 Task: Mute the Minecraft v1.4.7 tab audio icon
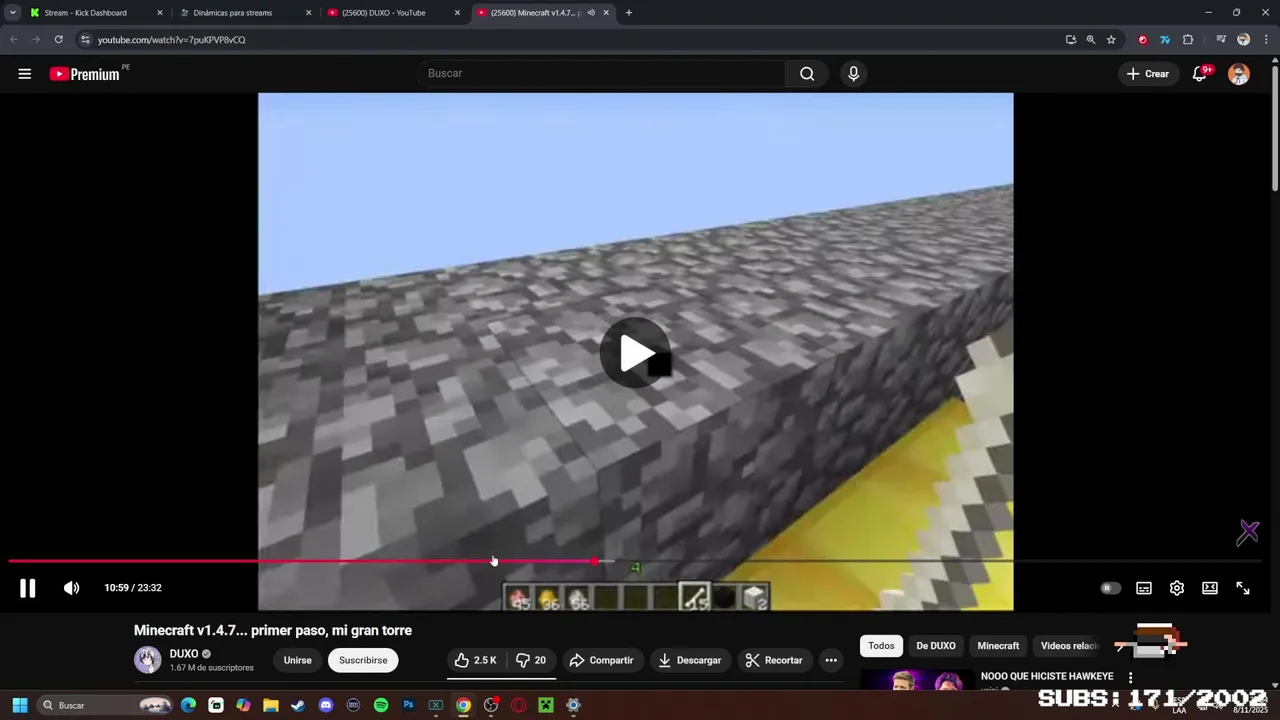click(591, 13)
